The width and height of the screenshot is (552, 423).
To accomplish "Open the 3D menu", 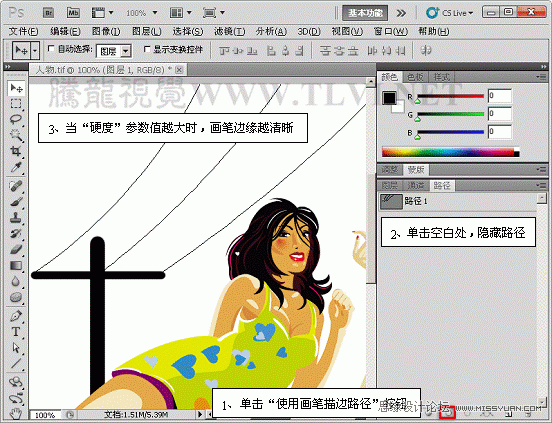I will (309, 32).
